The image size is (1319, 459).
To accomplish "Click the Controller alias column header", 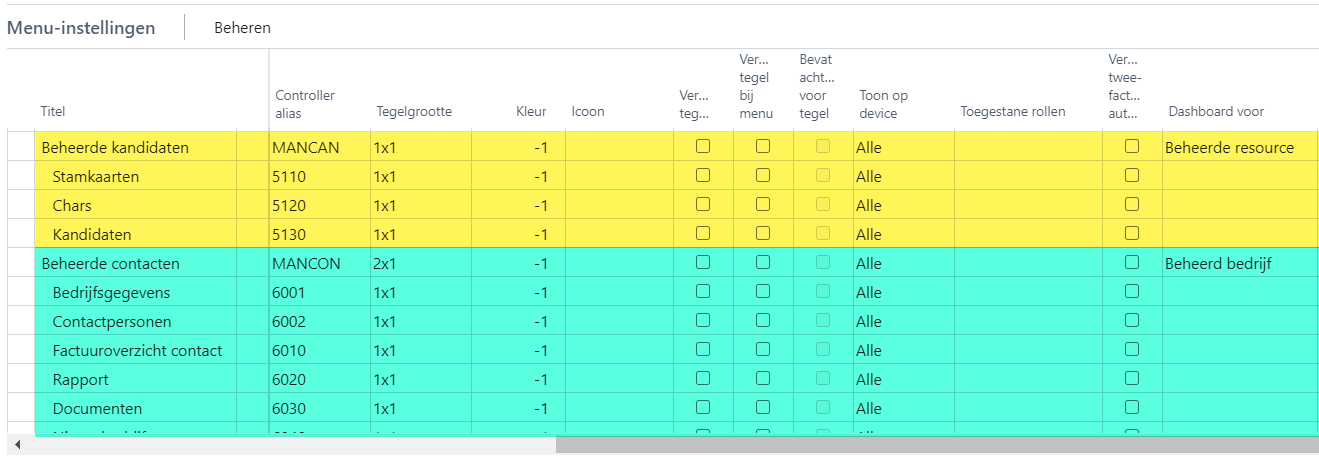I will (305, 103).
